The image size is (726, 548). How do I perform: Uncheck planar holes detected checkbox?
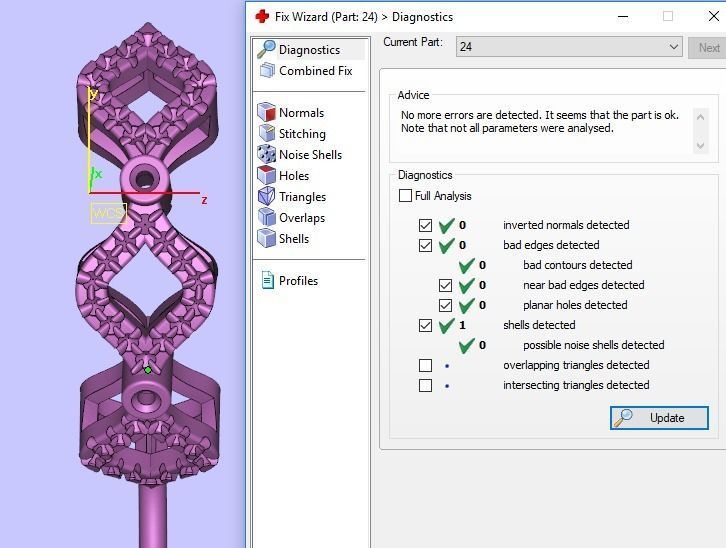[445, 305]
